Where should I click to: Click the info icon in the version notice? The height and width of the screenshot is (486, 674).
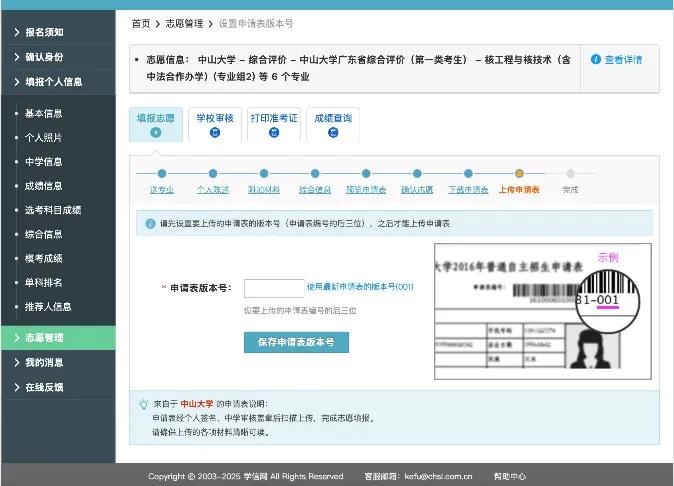click(150, 223)
